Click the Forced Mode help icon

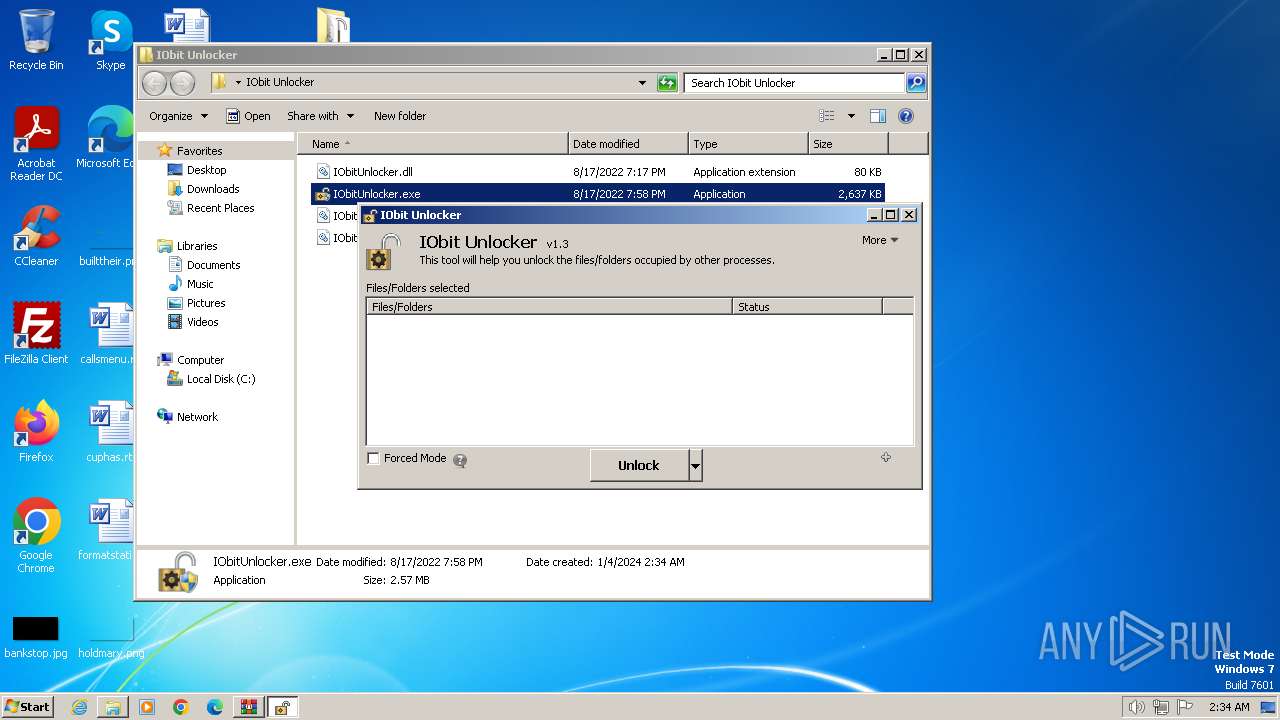coord(460,460)
